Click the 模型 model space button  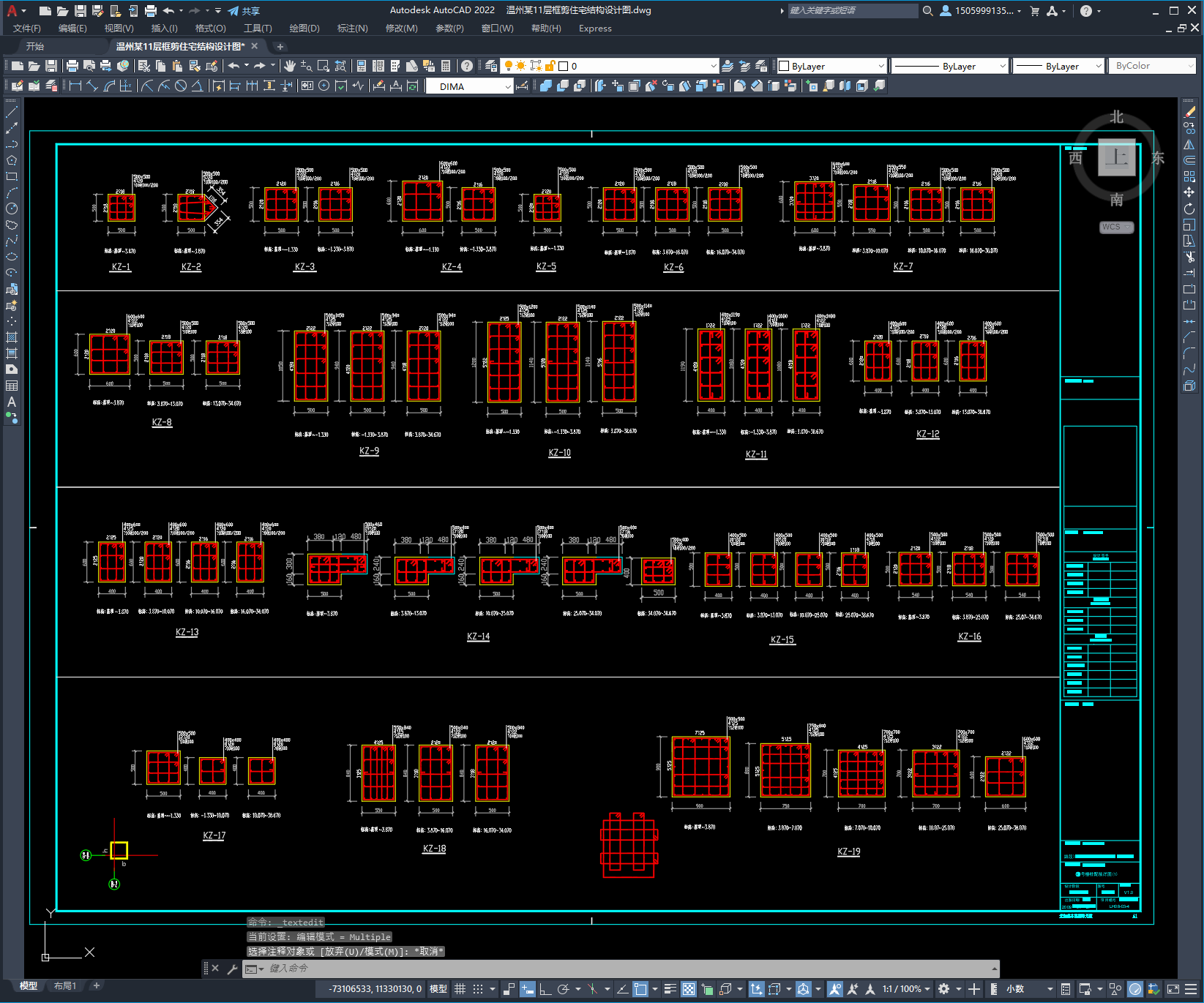pos(438,989)
